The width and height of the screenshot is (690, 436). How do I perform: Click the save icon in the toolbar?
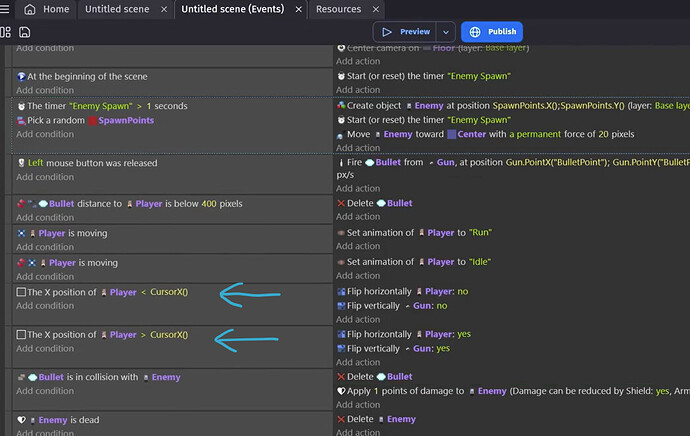pos(24,32)
